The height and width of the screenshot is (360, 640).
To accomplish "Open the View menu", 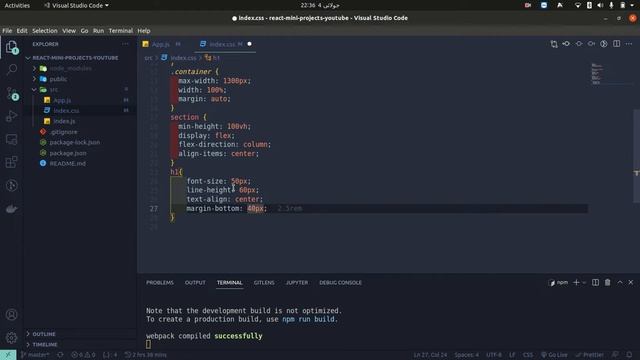I will click(69, 31).
